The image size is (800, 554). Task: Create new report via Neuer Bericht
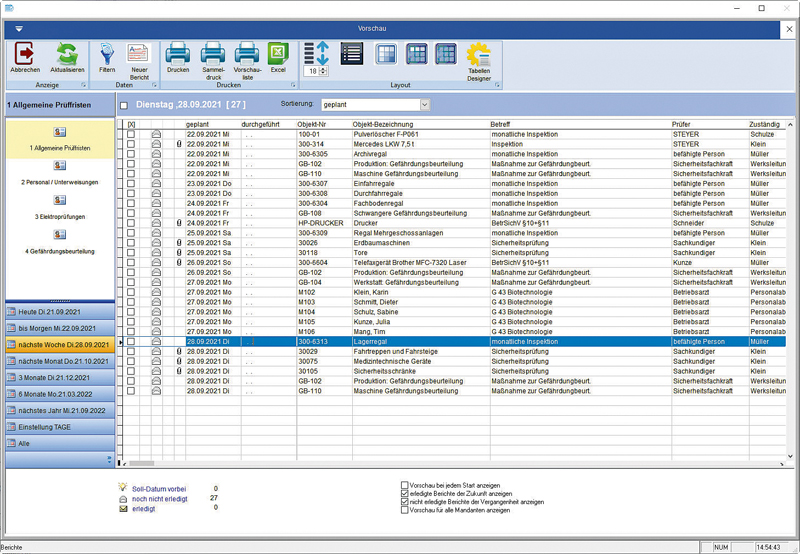pyautogui.click(x=138, y=54)
